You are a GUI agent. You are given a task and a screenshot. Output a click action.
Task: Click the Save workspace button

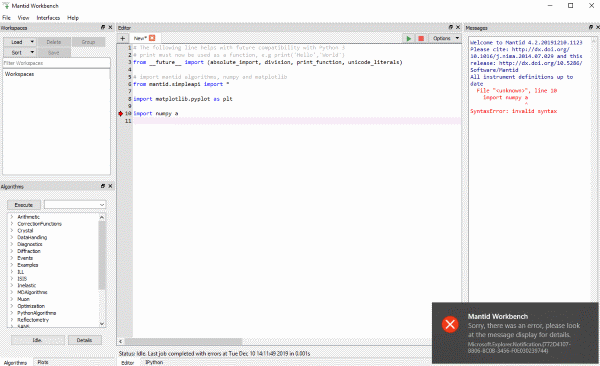54,52
